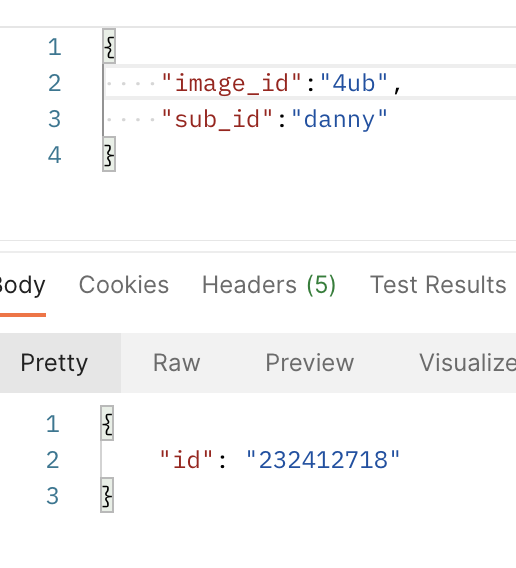This screenshot has height=568, width=516.
Task: Click the response opening brace on line 1
Action: tap(107, 423)
